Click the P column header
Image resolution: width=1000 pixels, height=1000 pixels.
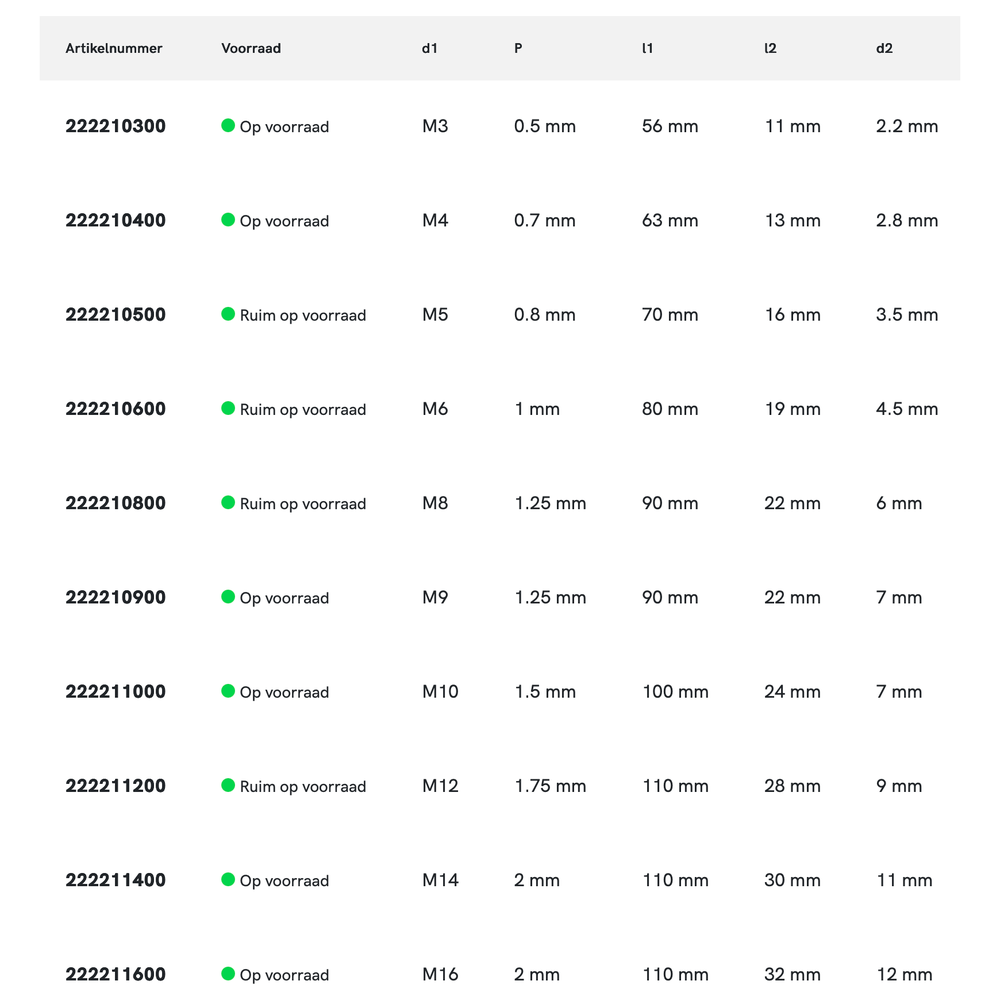(518, 48)
